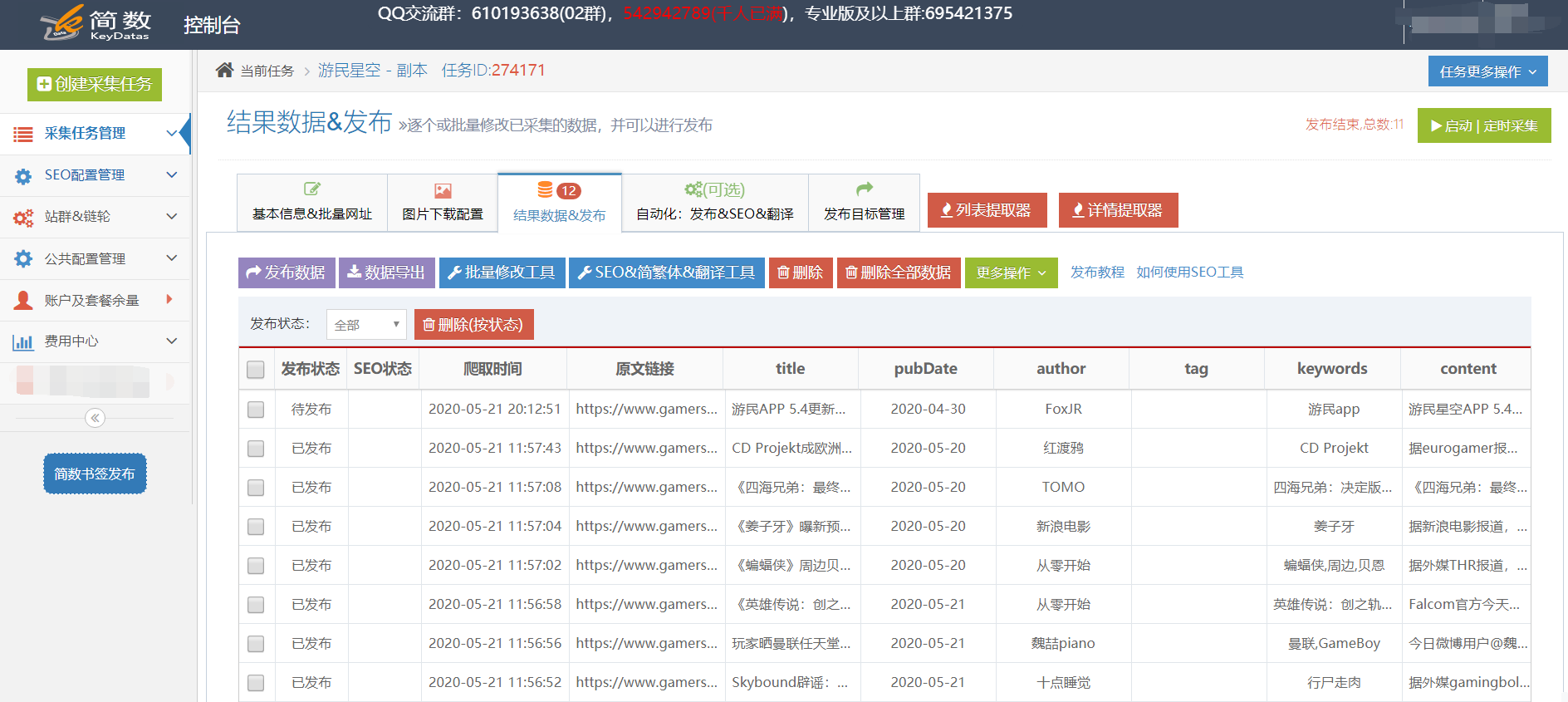Open 批量修改工具

pyautogui.click(x=502, y=272)
